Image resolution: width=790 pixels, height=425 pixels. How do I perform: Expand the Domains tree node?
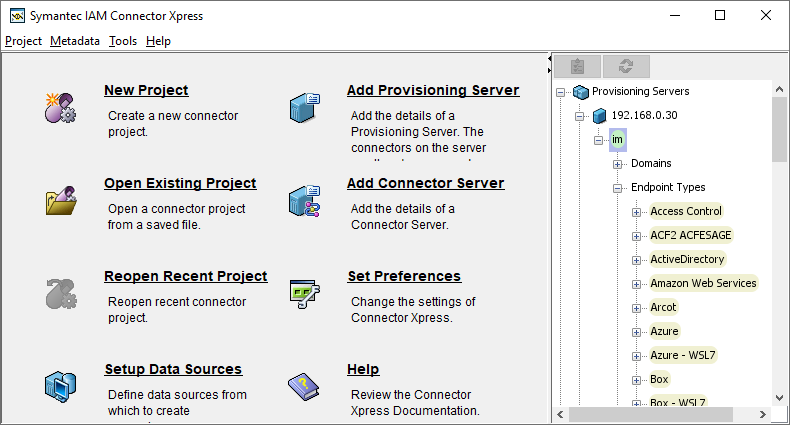point(618,163)
